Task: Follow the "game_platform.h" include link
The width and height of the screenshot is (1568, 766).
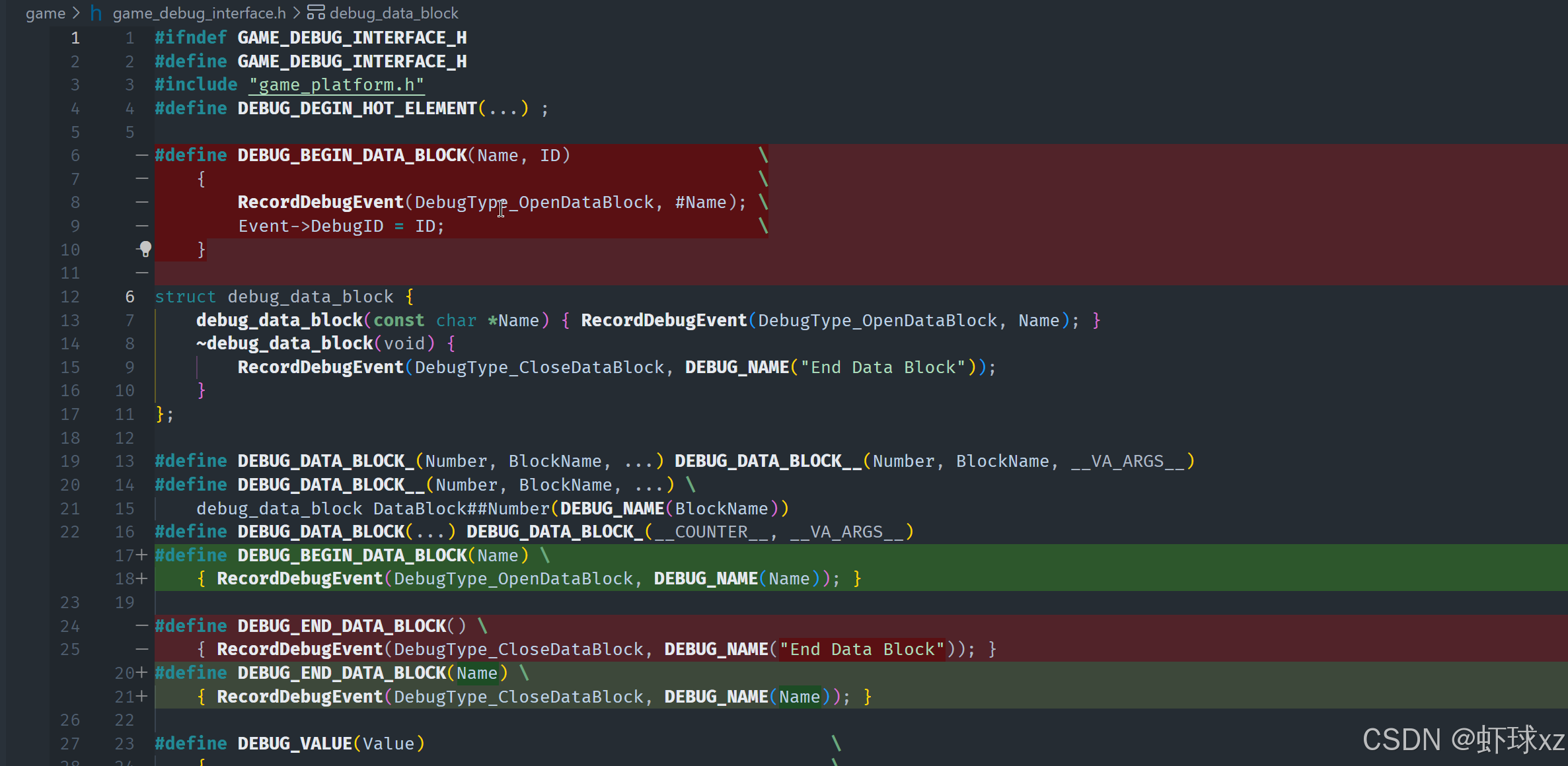Action: pyautogui.click(x=336, y=85)
